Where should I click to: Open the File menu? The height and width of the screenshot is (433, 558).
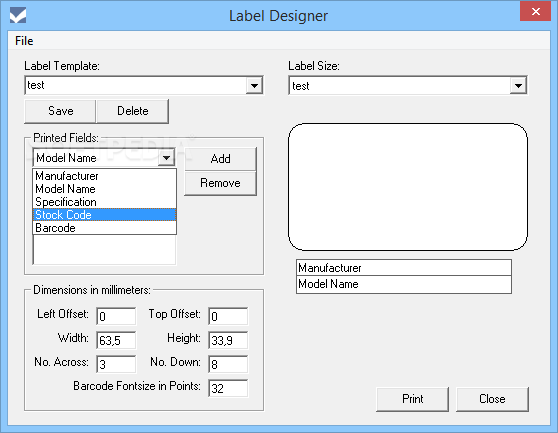(24, 41)
